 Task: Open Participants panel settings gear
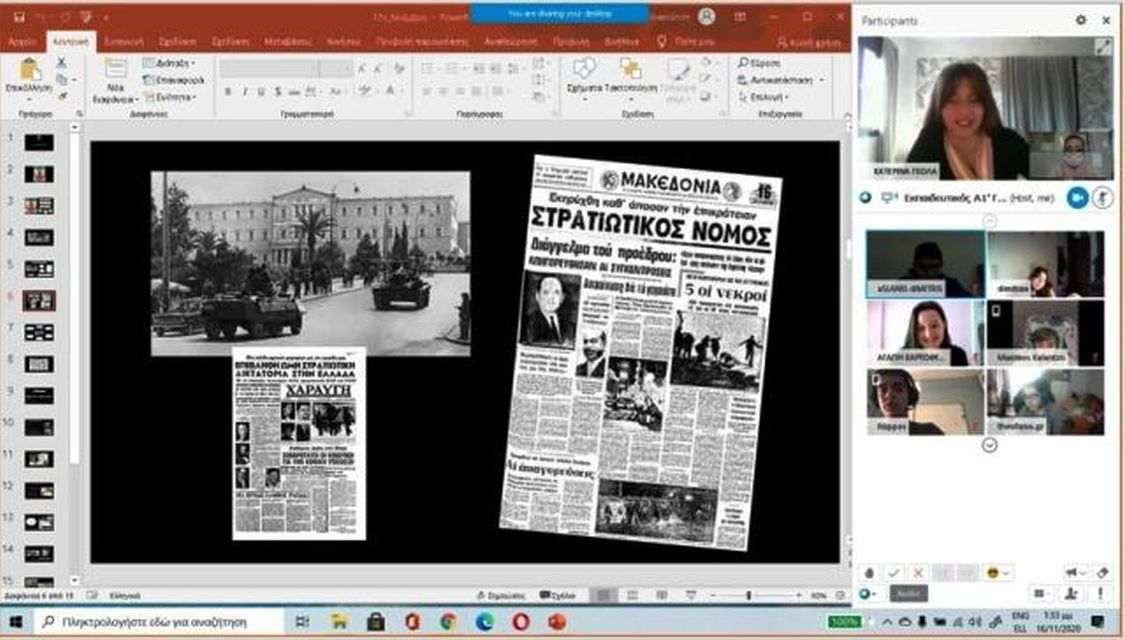(x=1081, y=20)
